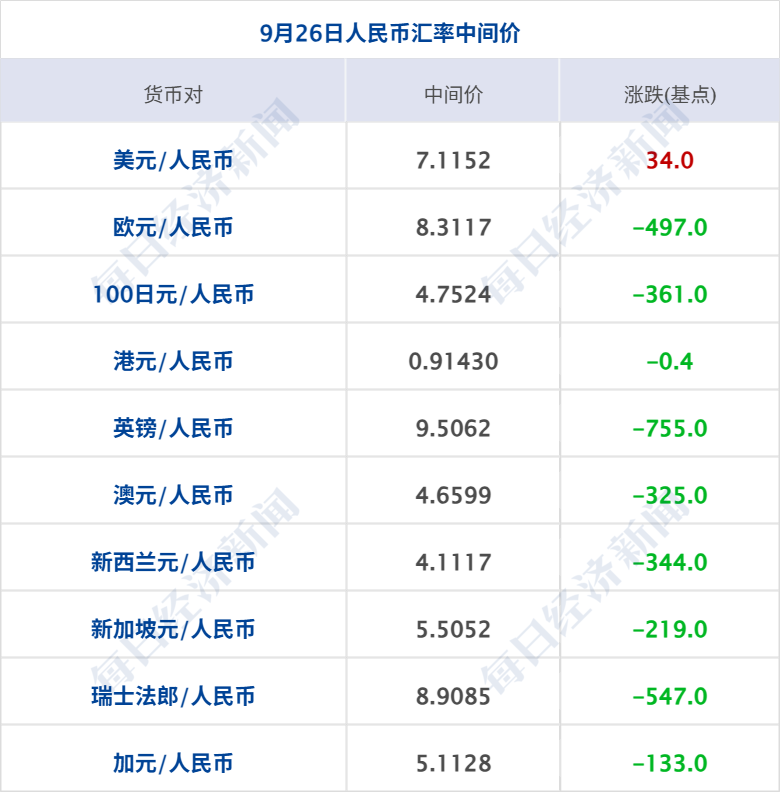The height and width of the screenshot is (792, 780).
Task: Click the Euro midpoint value 8.3117
Action: coord(453,227)
